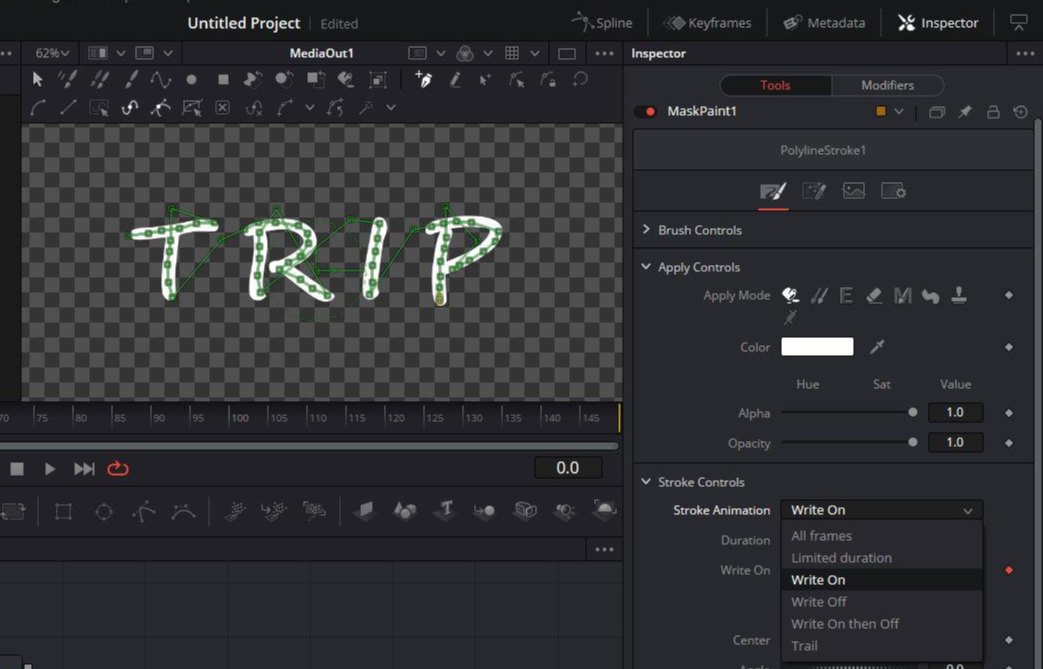The height and width of the screenshot is (669, 1043).
Task: Choose Write On then Off option
Action: [881, 624]
